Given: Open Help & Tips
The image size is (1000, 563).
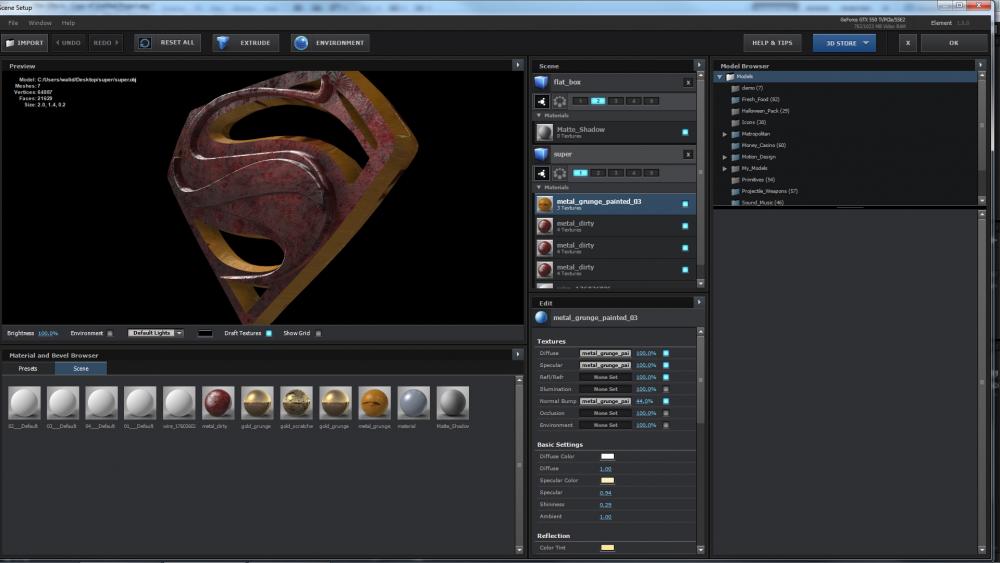Looking at the screenshot, I should click(x=772, y=43).
